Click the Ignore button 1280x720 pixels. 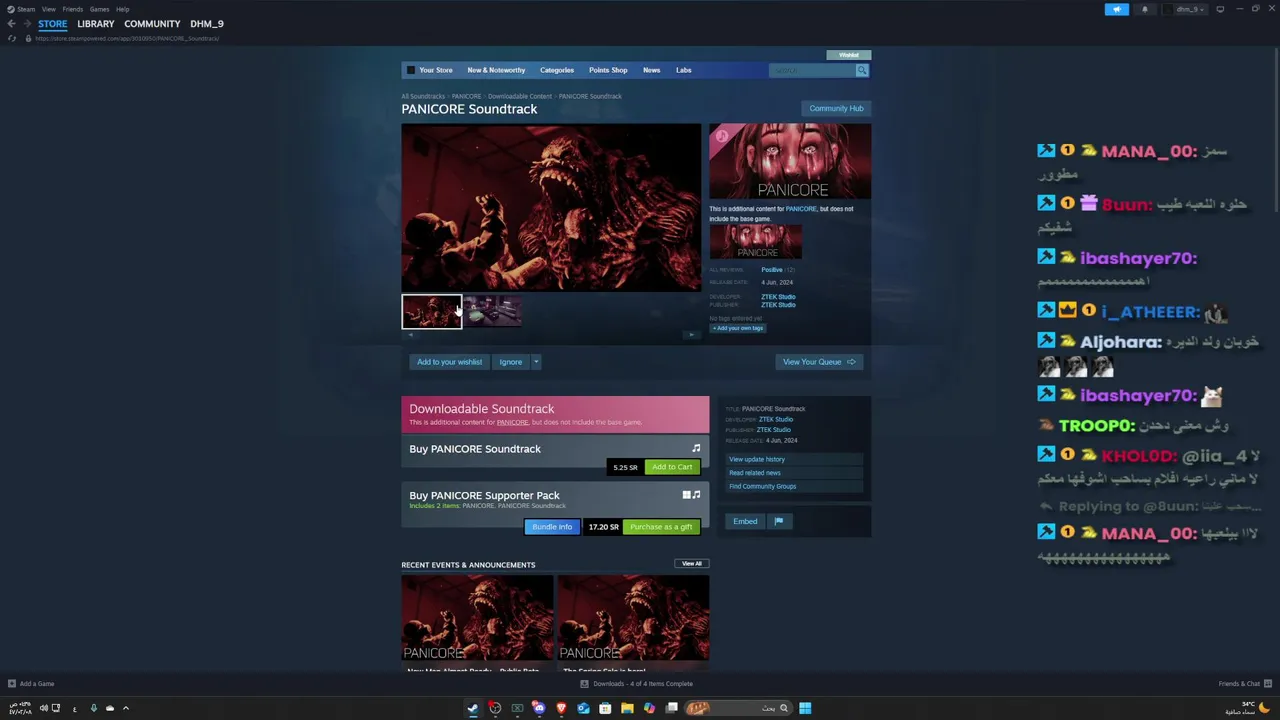(x=511, y=362)
